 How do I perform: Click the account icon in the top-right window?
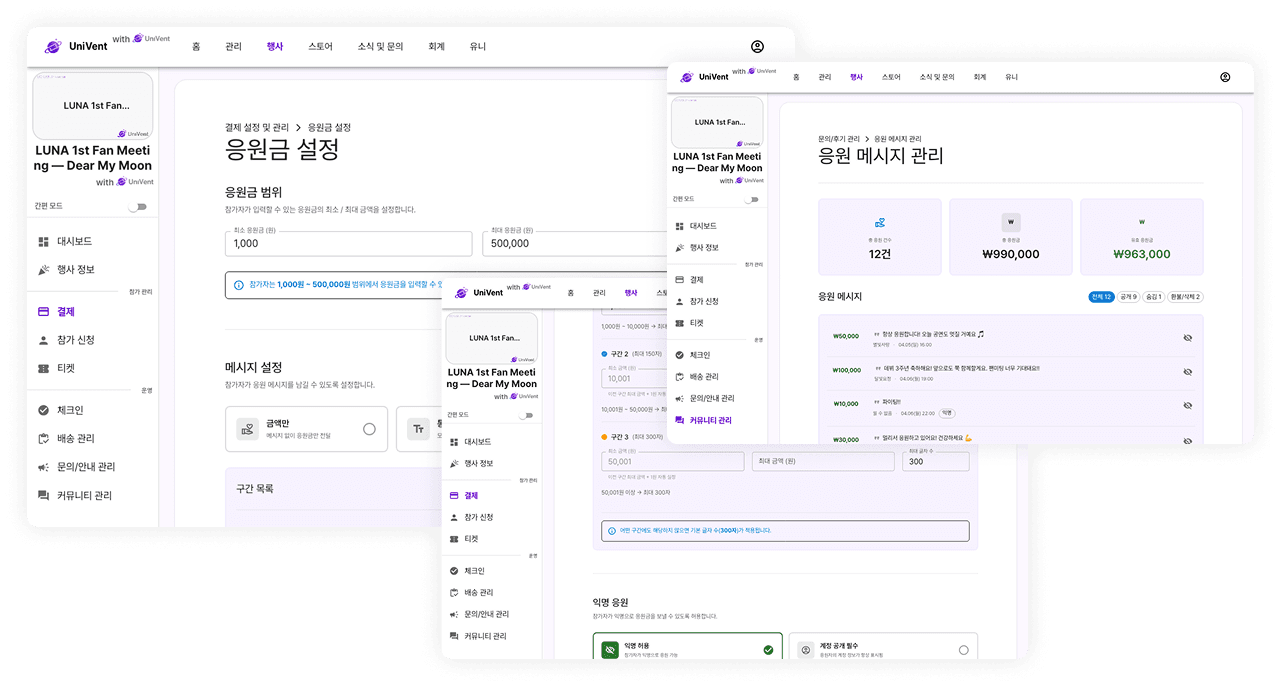(x=1225, y=77)
